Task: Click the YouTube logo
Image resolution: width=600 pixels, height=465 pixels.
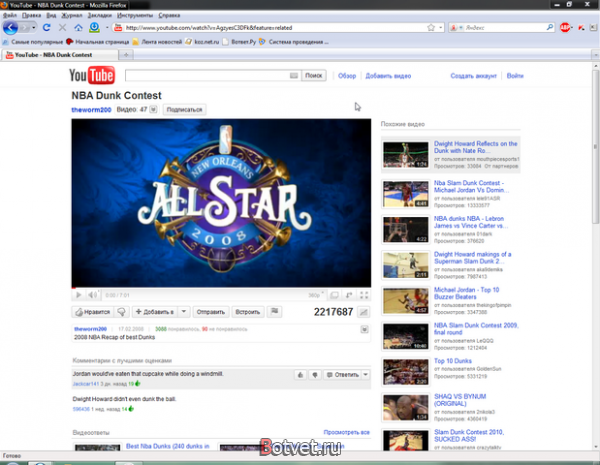Action: click(x=92, y=75)
